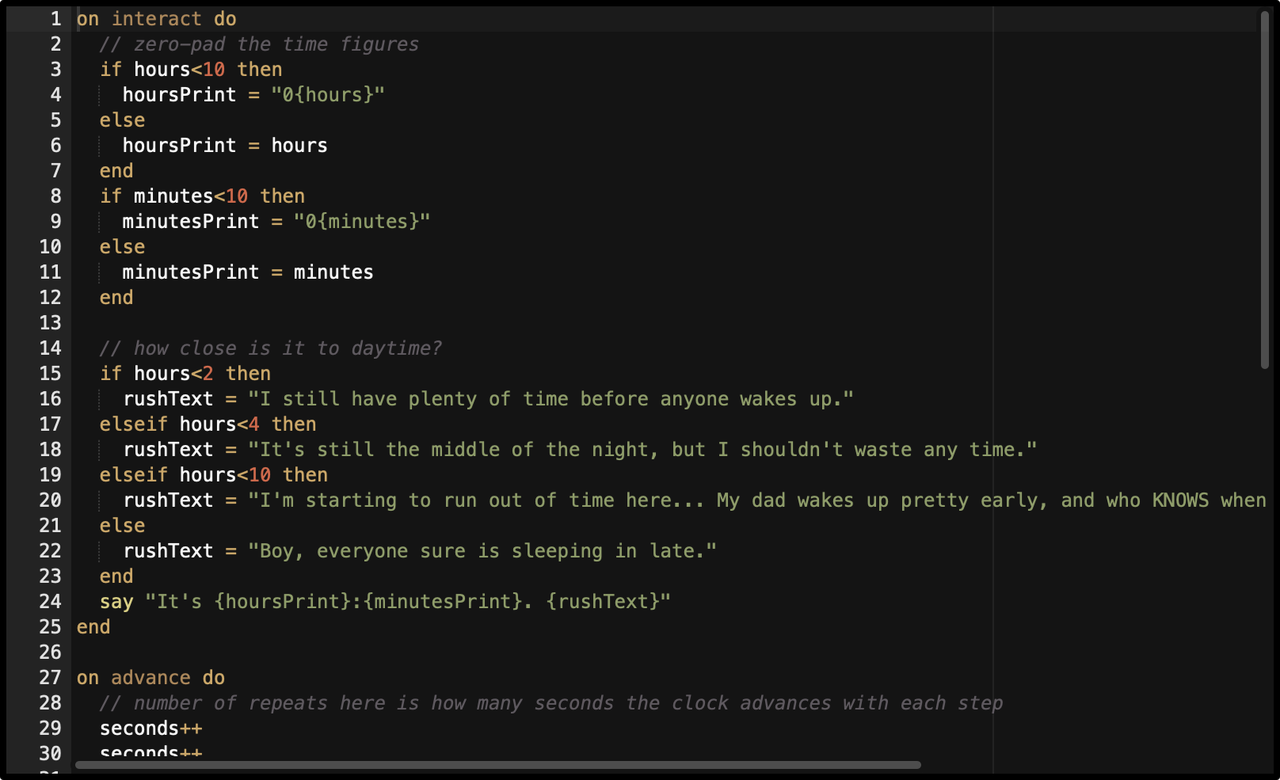This screenshot has height=780, width=1280.
Task: Click the horizontal scrollbar at the bottom
Action: [497, 765]
